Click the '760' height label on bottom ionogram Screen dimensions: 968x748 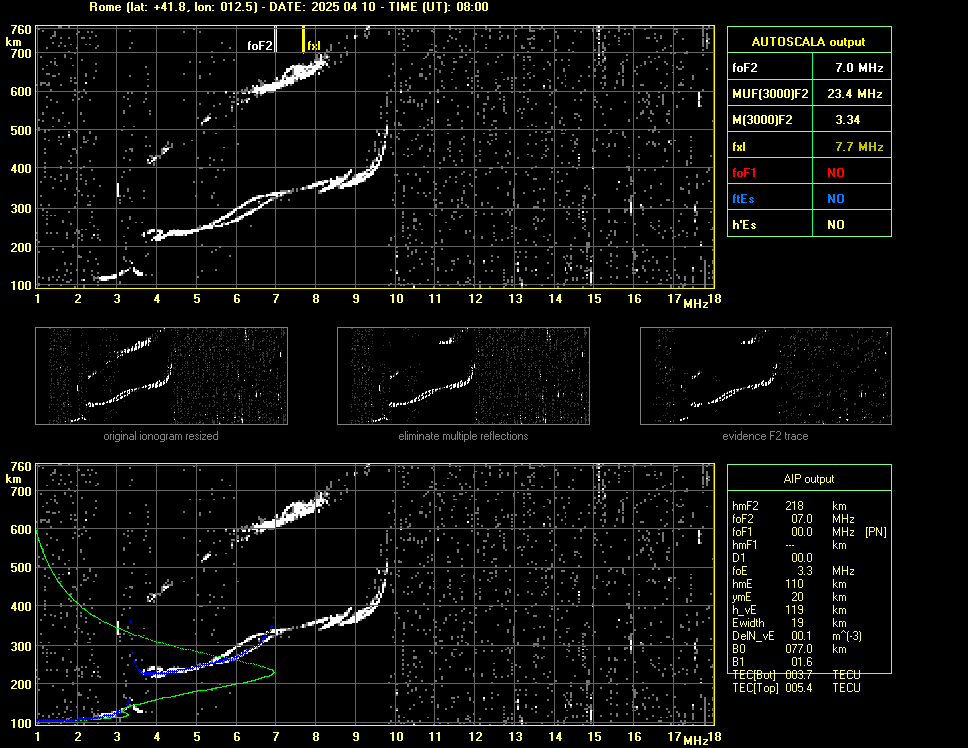(x=21, y=467)
